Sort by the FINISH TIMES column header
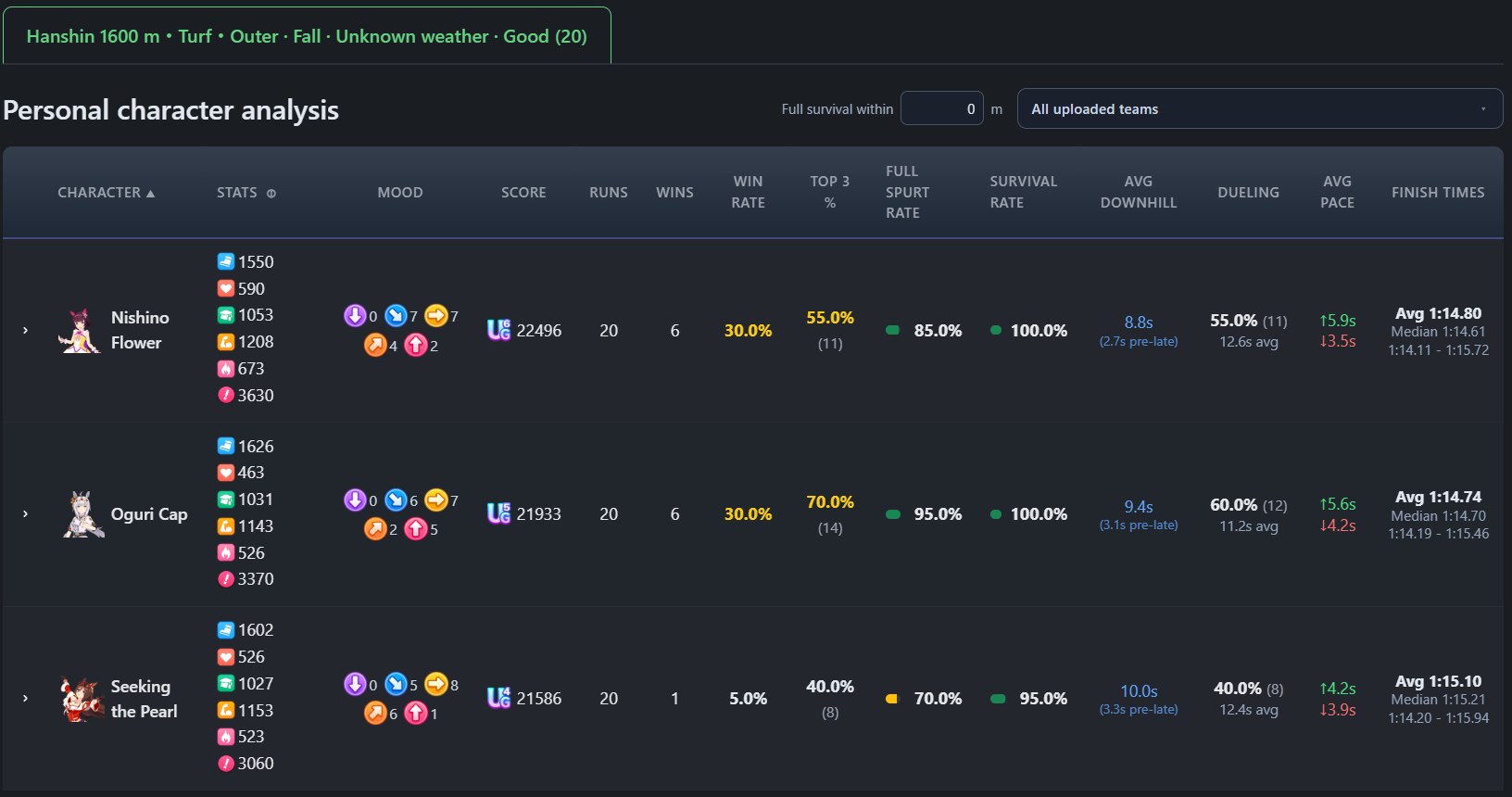The height and width of the screenshot is (797, 1512). pos(1438,193)
